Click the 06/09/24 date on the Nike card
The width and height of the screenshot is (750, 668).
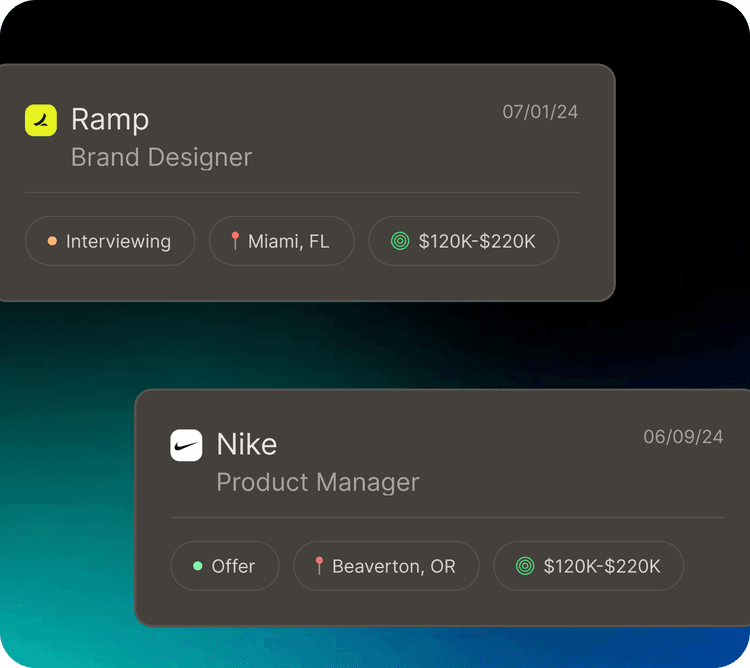683,437
